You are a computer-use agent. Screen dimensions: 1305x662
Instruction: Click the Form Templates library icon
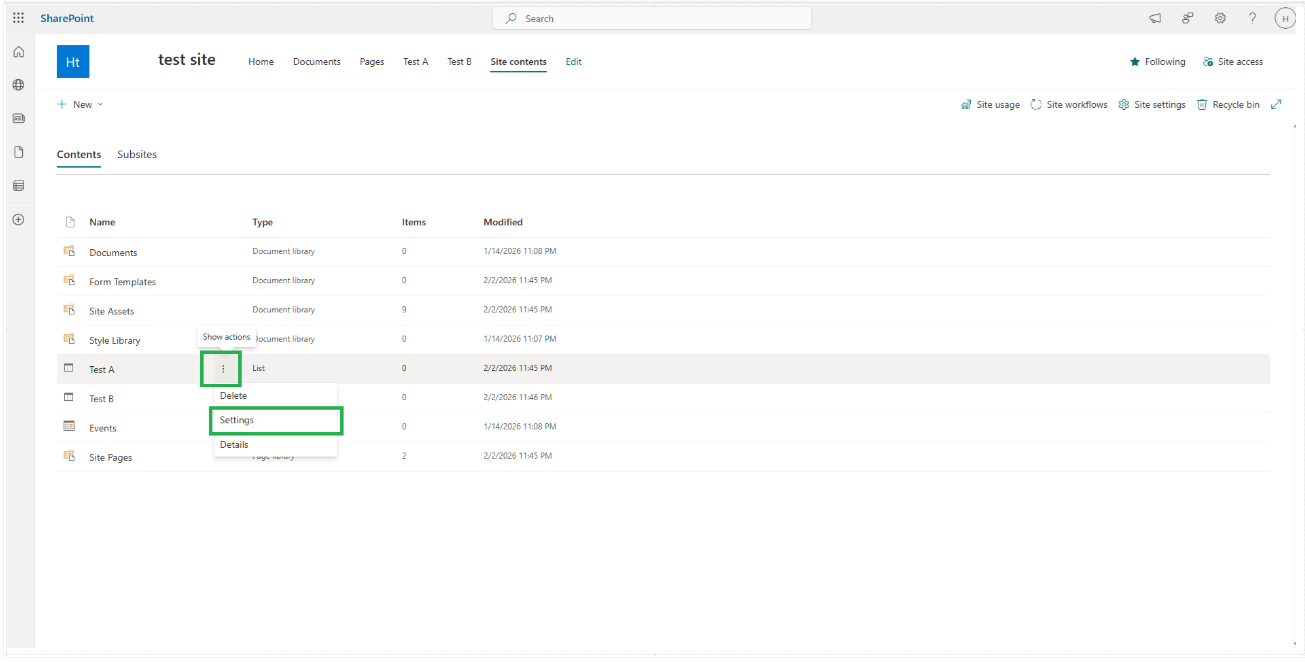pos(69,281)
